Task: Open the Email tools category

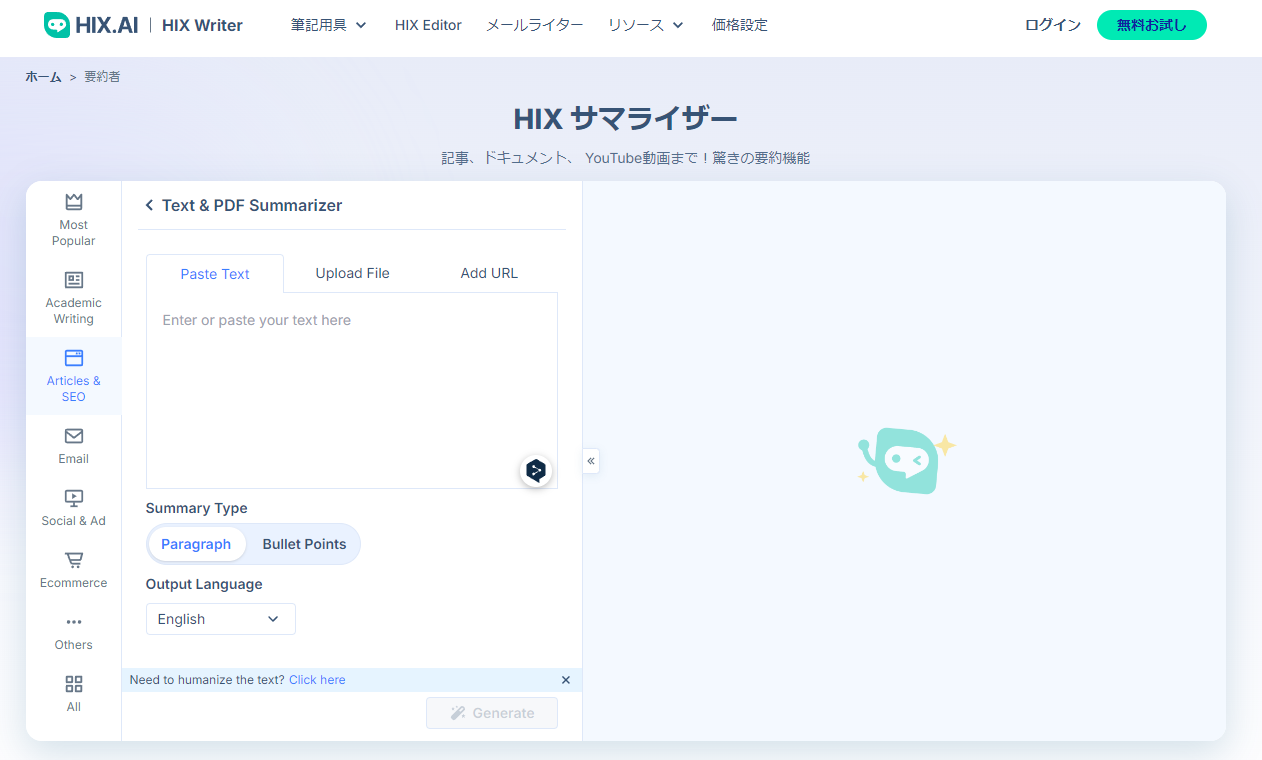Action: pos(73,444)
